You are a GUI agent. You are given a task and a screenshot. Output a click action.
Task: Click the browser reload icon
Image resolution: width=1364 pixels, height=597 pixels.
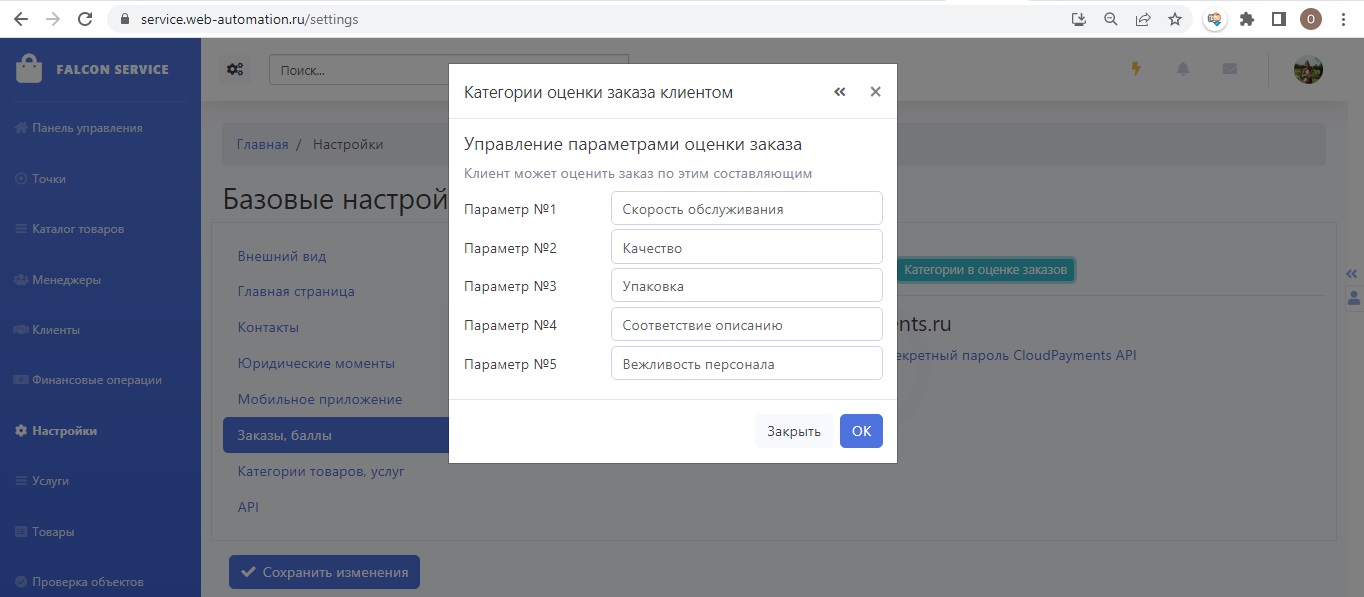86,19
